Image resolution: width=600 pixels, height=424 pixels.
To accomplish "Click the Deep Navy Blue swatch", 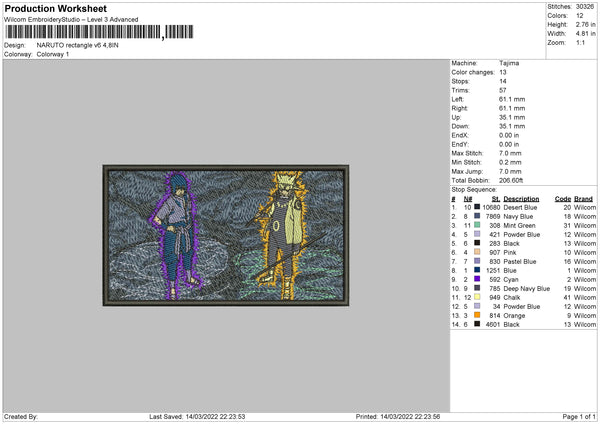I will 479,288.
